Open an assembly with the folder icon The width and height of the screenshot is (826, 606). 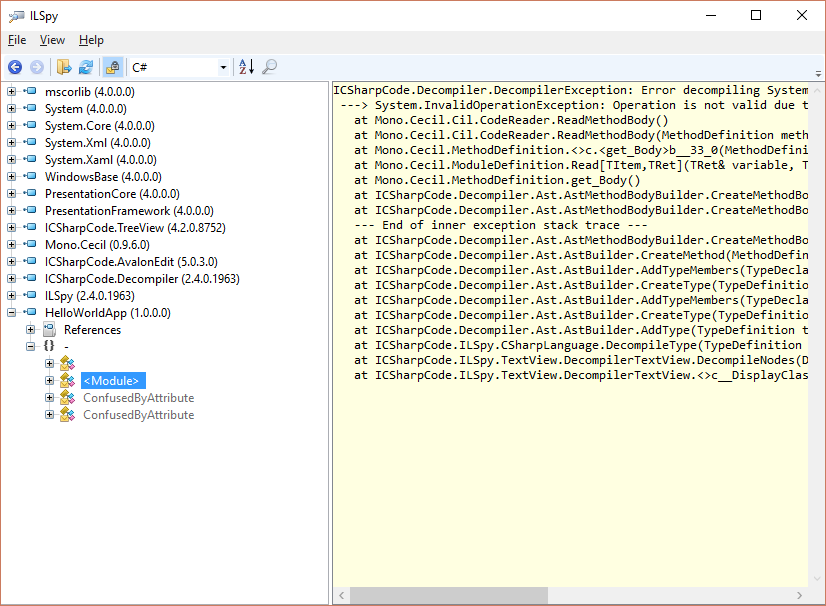pos(64,67)
